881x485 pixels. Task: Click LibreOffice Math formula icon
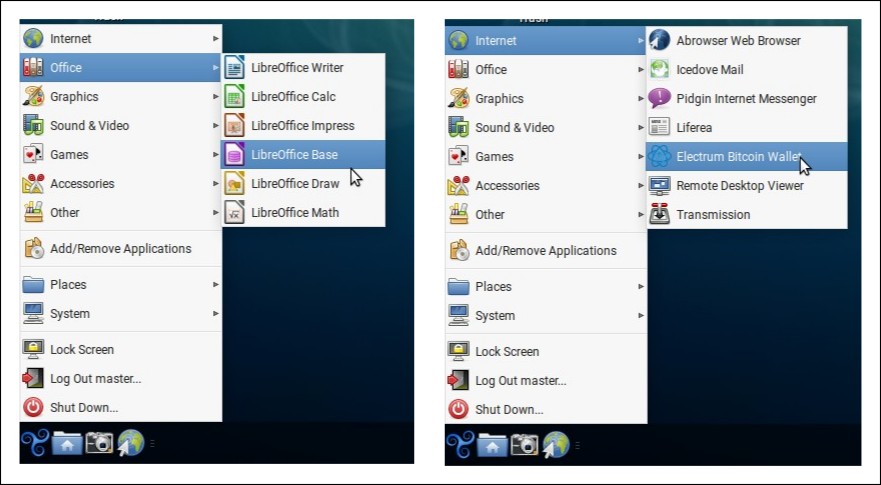point(234,213)
